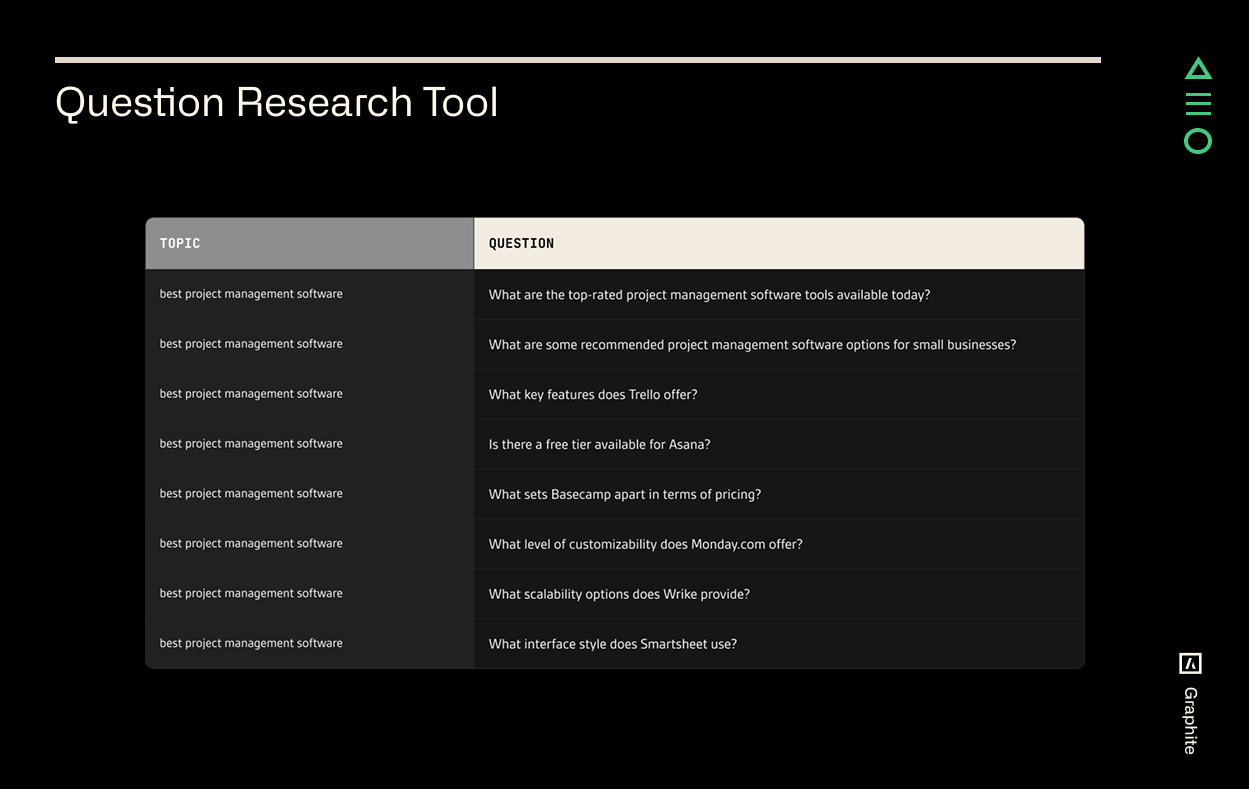The image size is (1249, 789).
Task: Click the Graphite logo icon
Action: [x=1190, y=663]
